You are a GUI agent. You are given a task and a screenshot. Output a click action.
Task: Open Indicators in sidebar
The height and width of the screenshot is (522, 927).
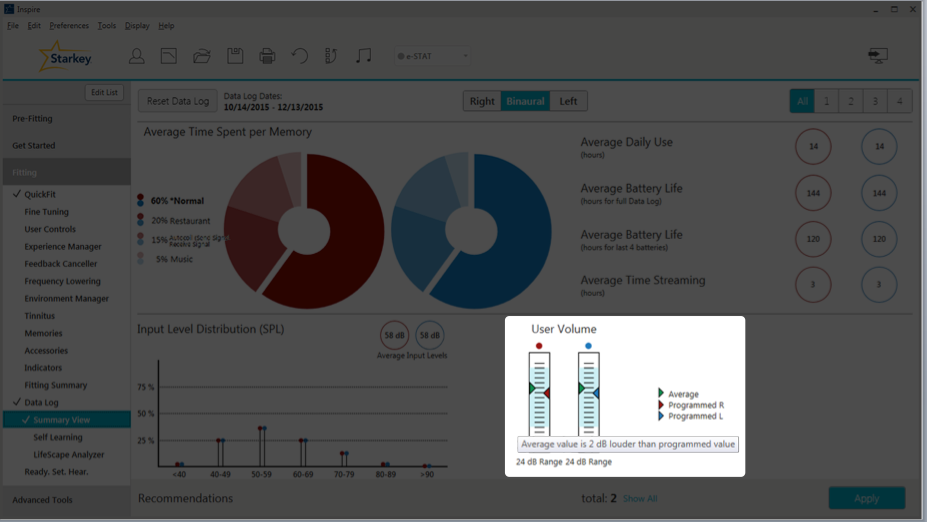click(43, 368)
